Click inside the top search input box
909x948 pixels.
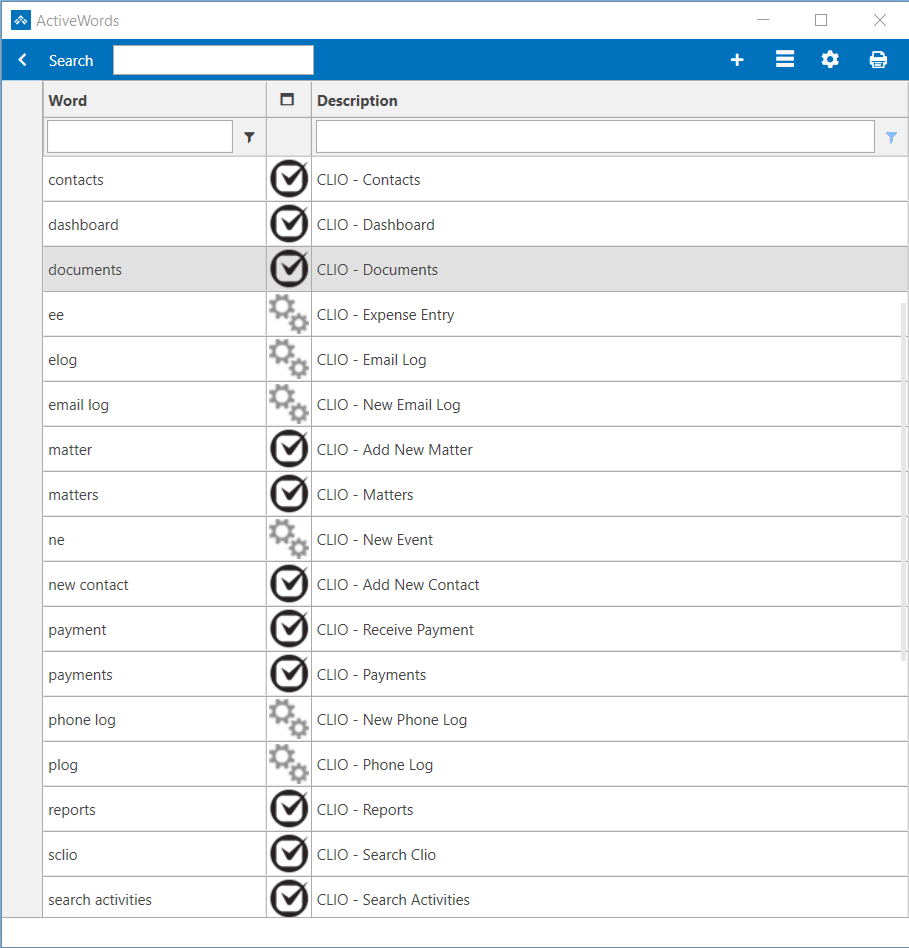pos(212,59)
